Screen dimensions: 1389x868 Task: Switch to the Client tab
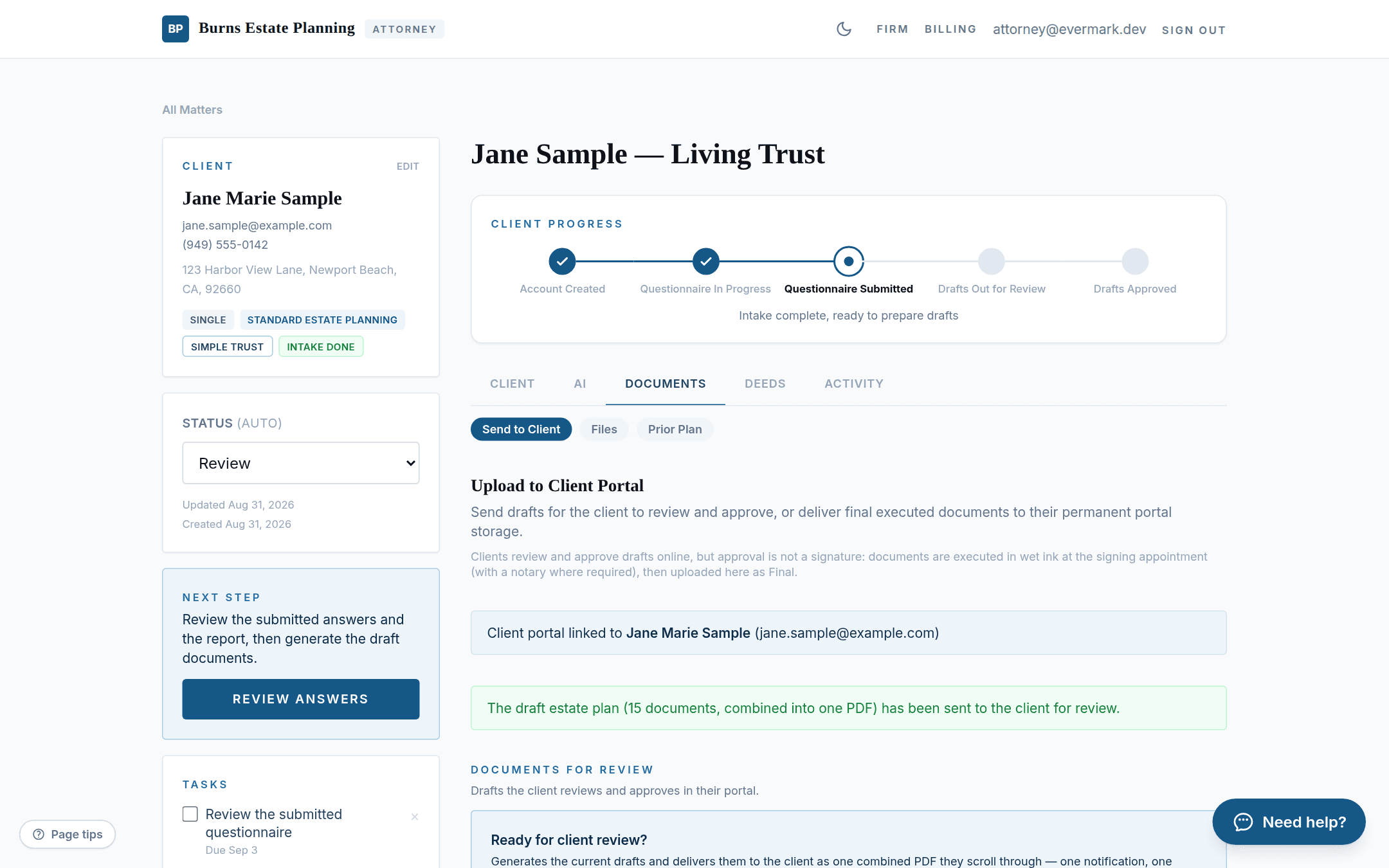click(x=512, y=384)
